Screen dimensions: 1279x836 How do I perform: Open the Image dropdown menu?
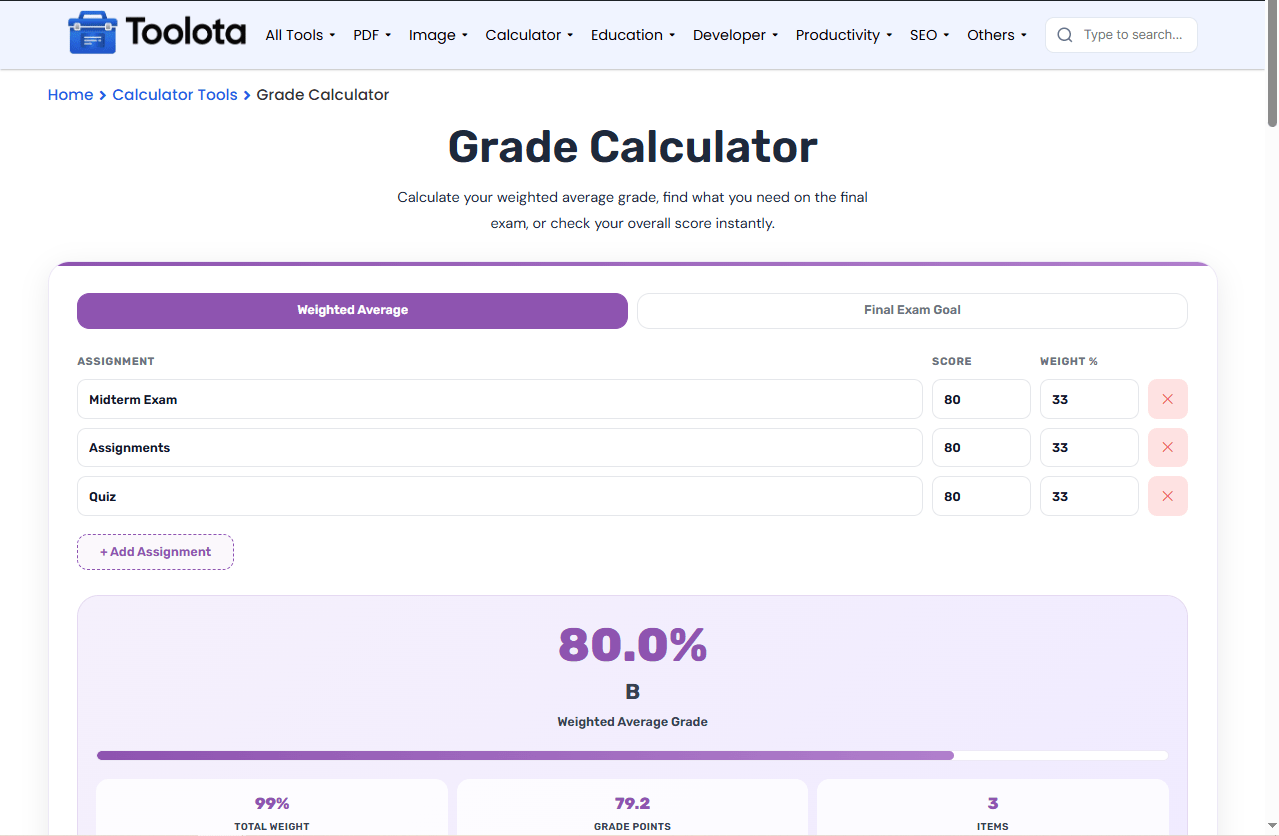[x=438, y=35]
